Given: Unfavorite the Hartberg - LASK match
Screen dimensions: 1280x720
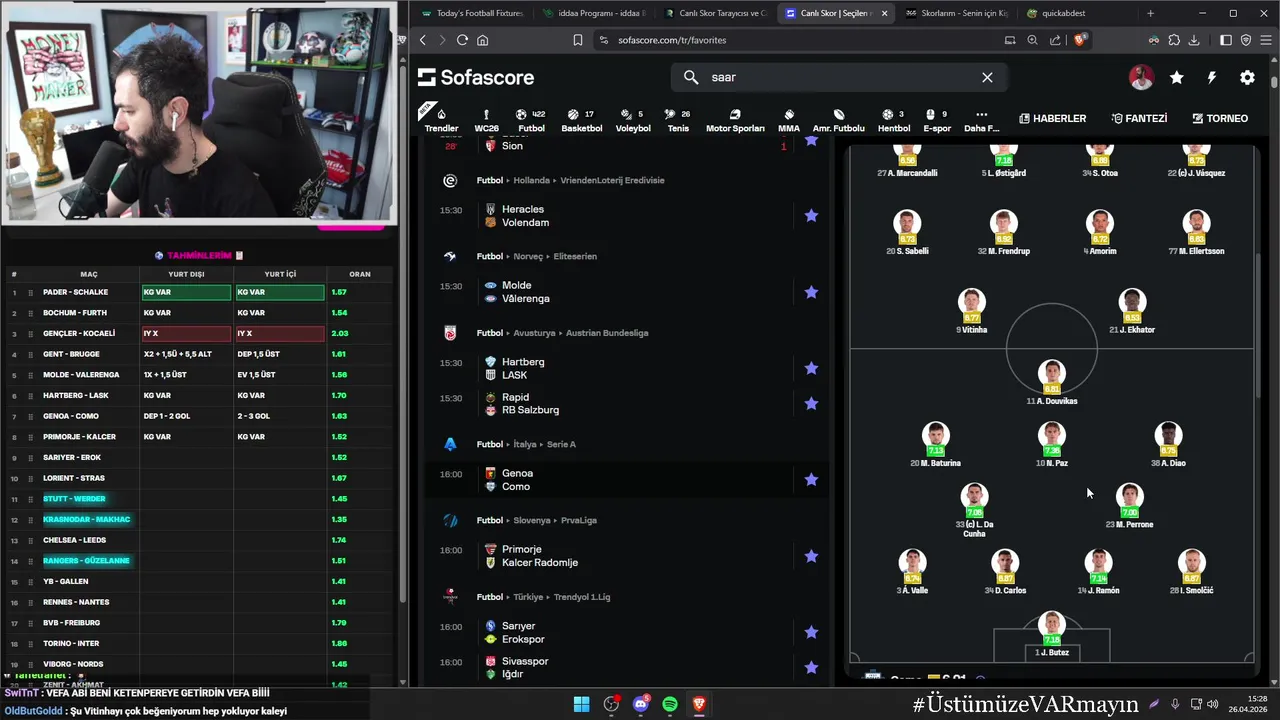Looking at the screenshot, I should tap(811, 368).
